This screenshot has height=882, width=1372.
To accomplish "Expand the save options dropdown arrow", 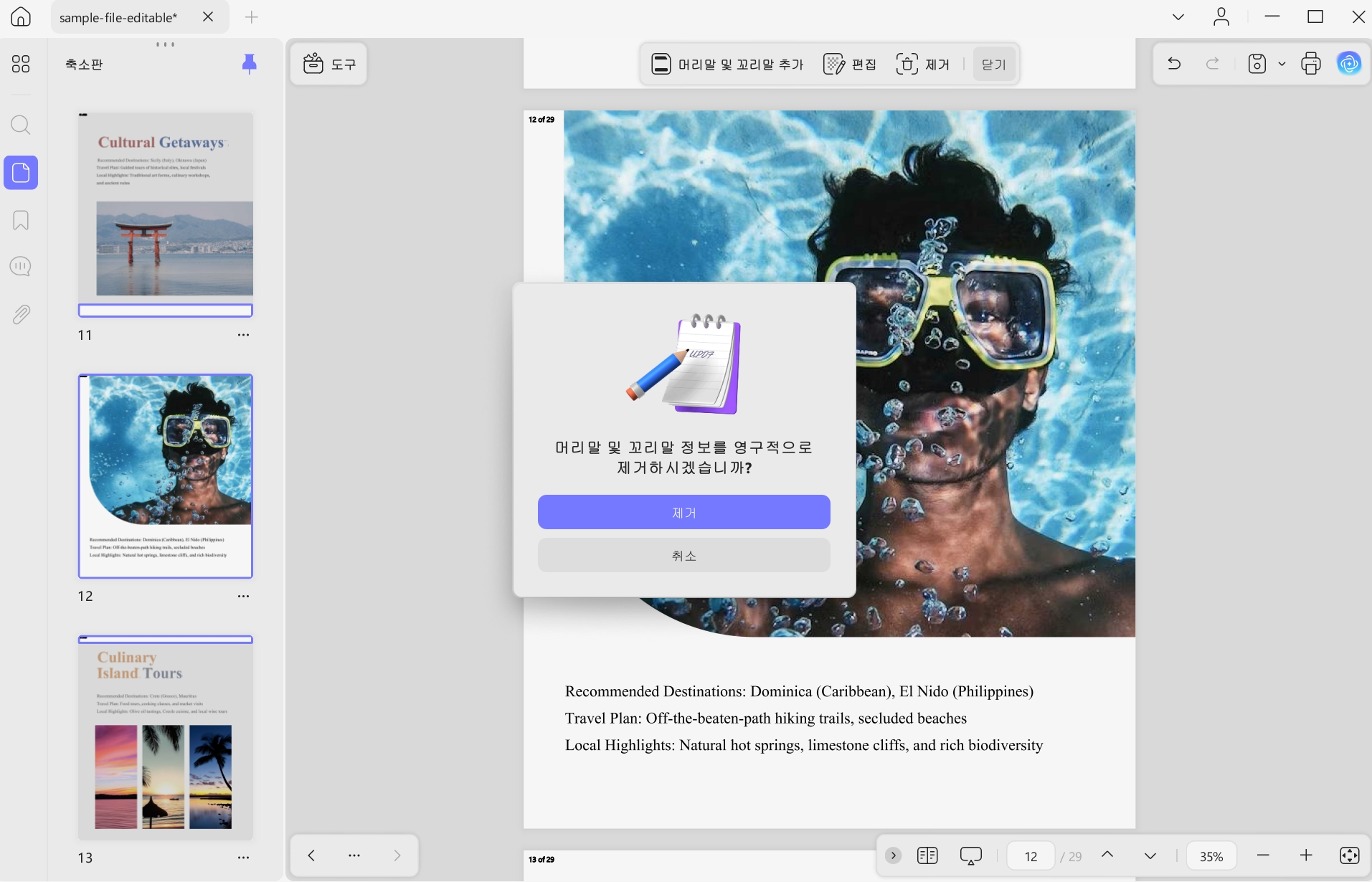I will pos(1282,64).
